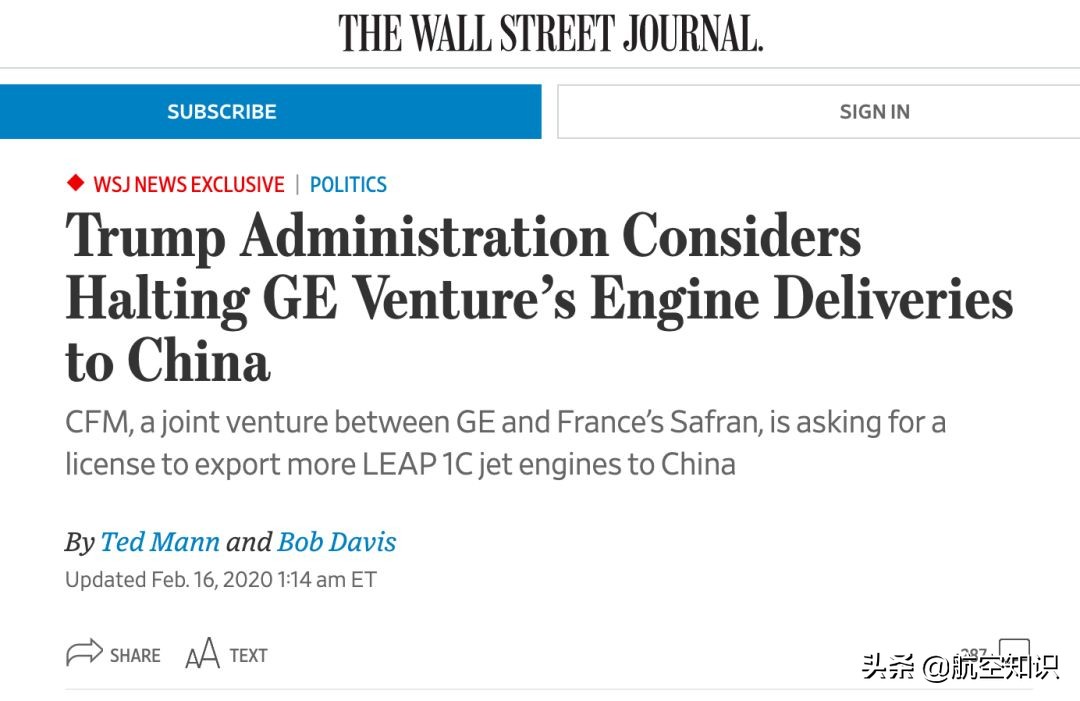1080x701 pixels.
Task: Click the red diamond exclusive marker
Action: click(x=75, y=184)
